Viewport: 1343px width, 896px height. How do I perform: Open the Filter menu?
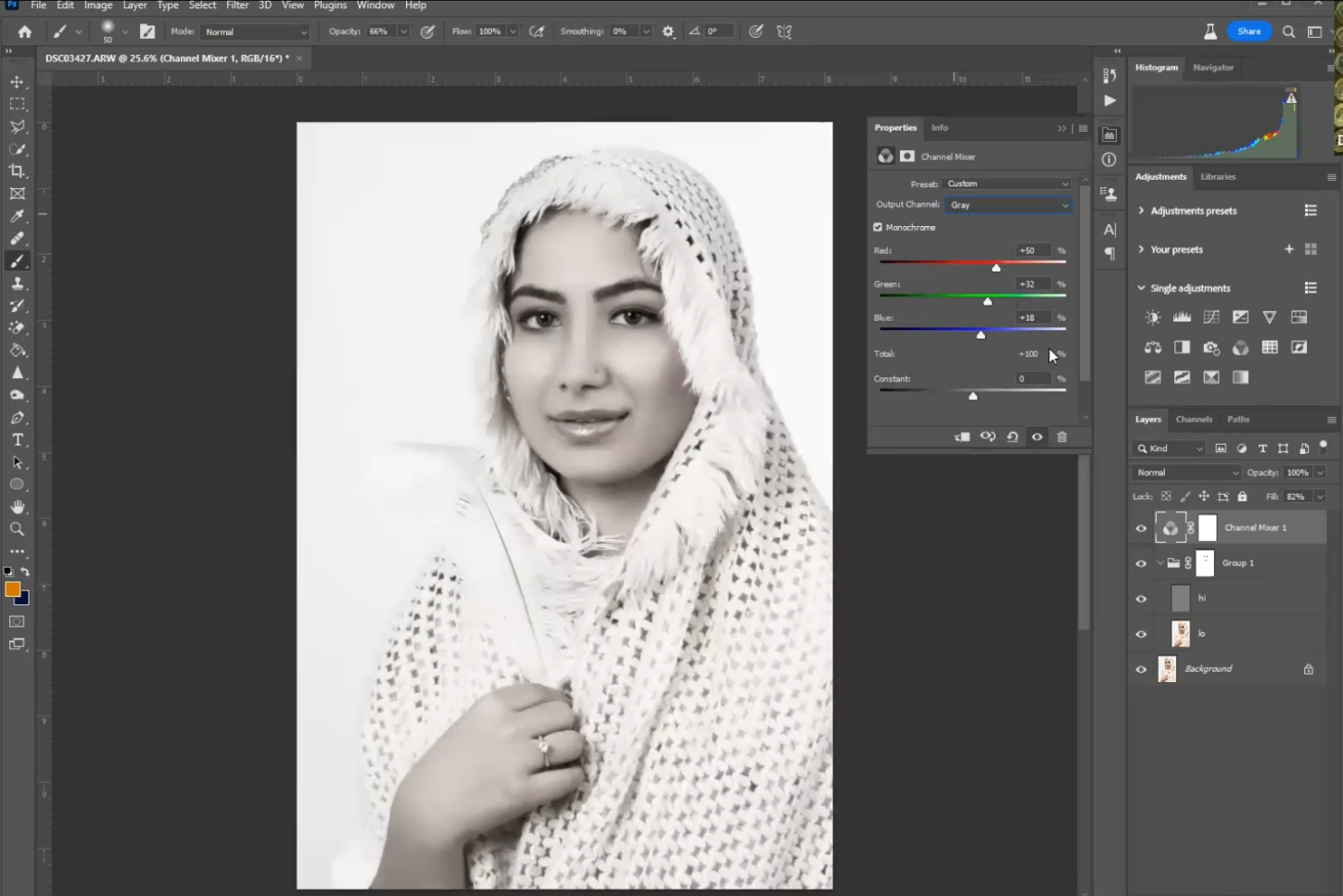click(237, 6)
